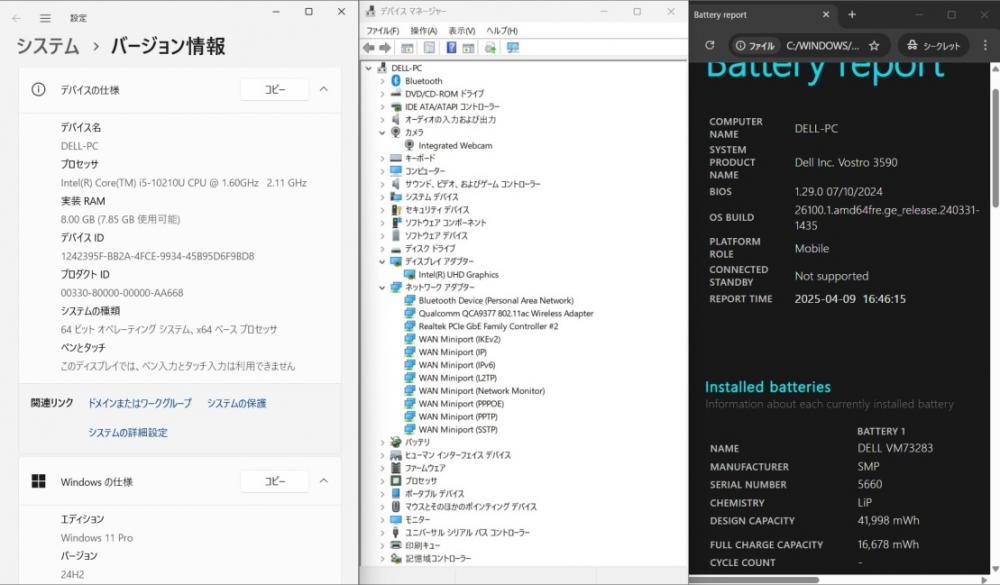Click the browser horizontal scrollbar at bottom
The height and width of the screenshot is (585, 1000).
click(754, 579)
